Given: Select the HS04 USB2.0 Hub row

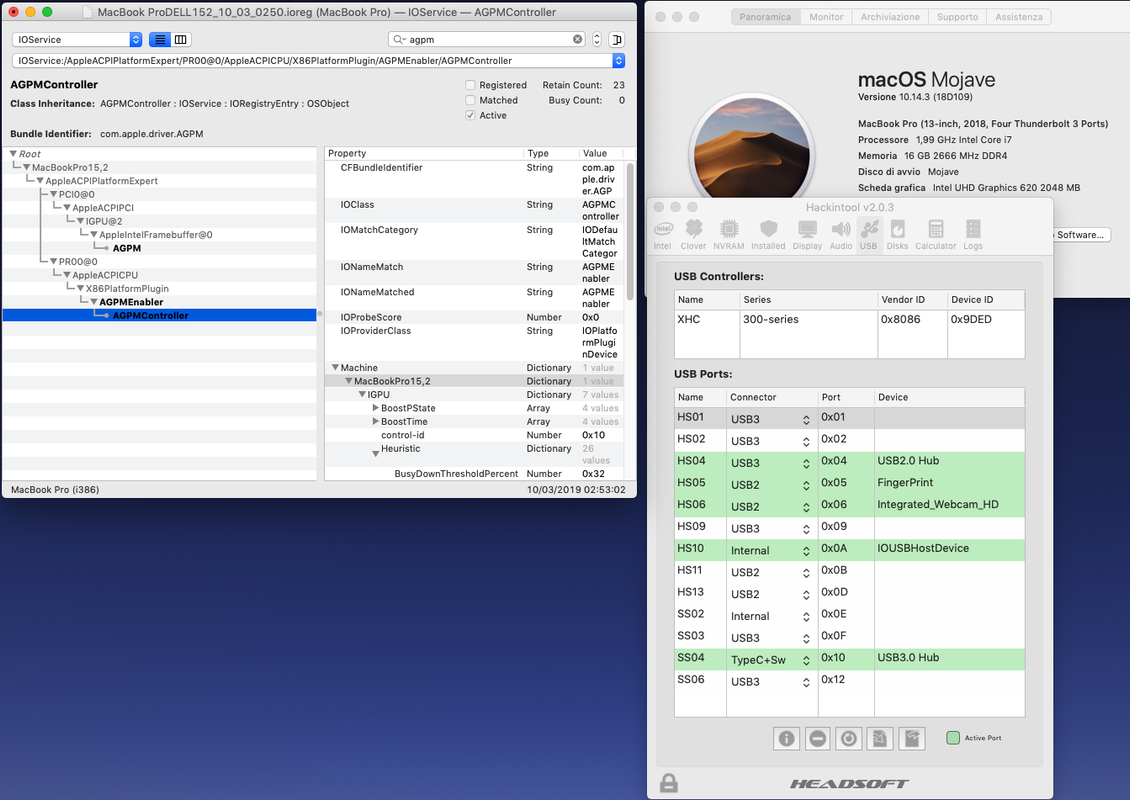Looking at the screenshot, I should point(849,461).
